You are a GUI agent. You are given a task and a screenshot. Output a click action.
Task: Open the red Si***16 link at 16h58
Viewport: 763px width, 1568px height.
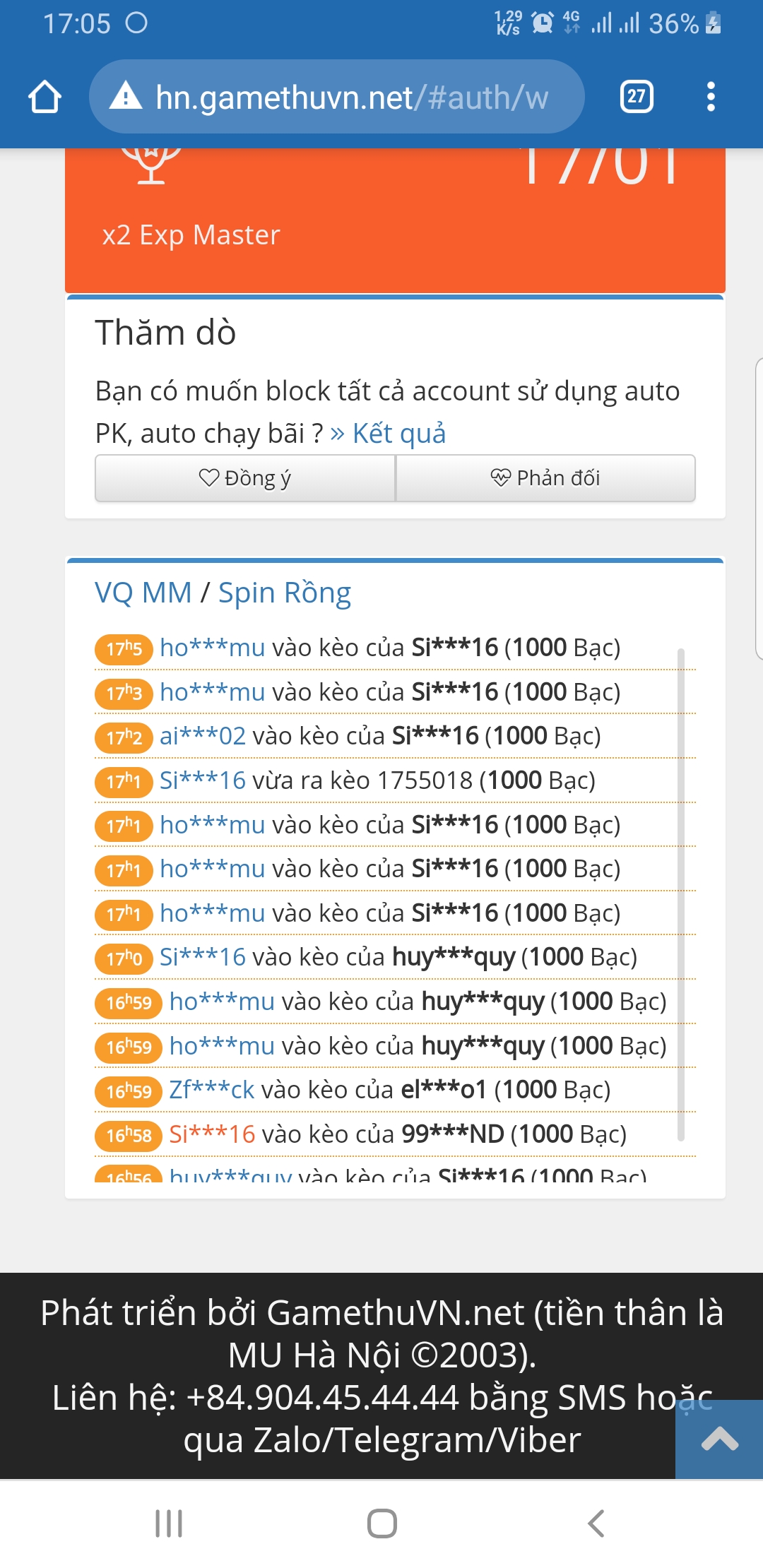coord(212,1134)
